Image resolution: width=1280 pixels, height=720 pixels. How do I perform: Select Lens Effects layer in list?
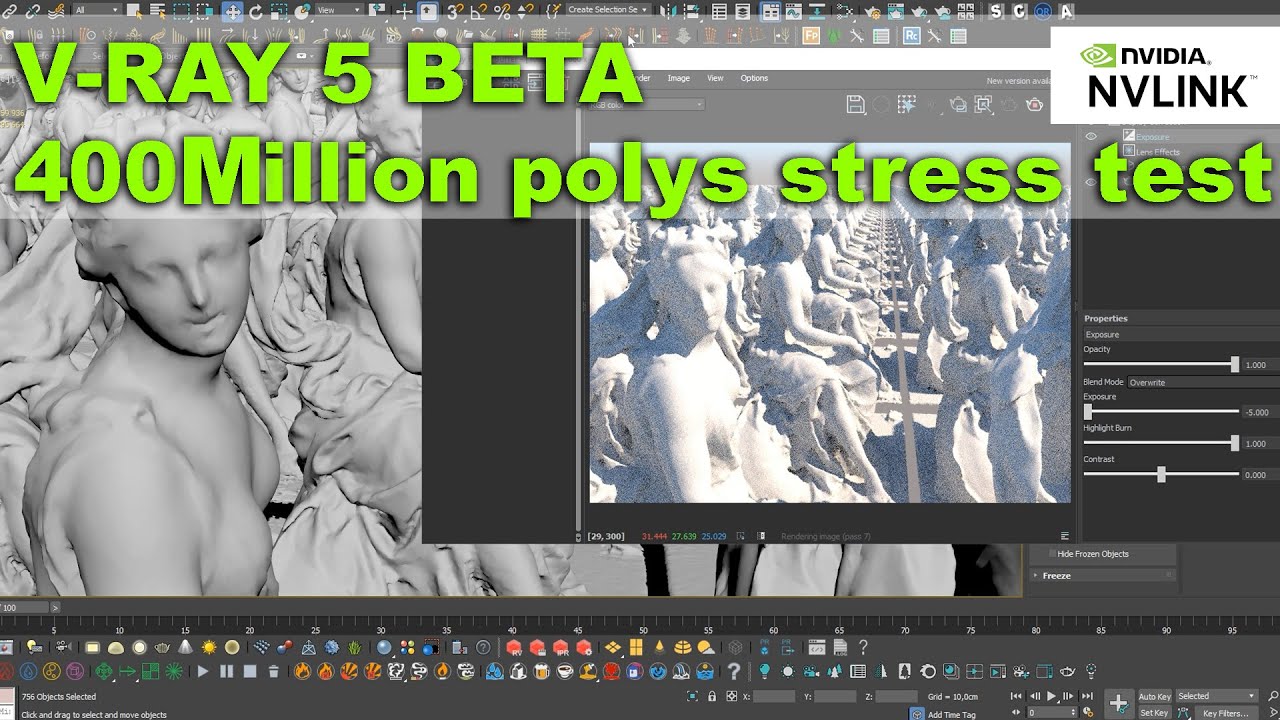tap(1158, 152)
